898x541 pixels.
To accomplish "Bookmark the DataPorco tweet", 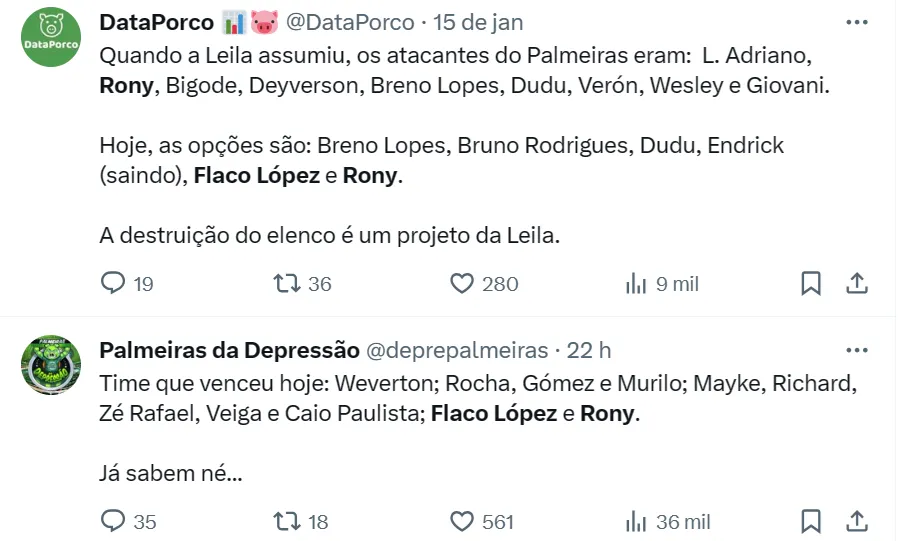I will coord(811,284).
